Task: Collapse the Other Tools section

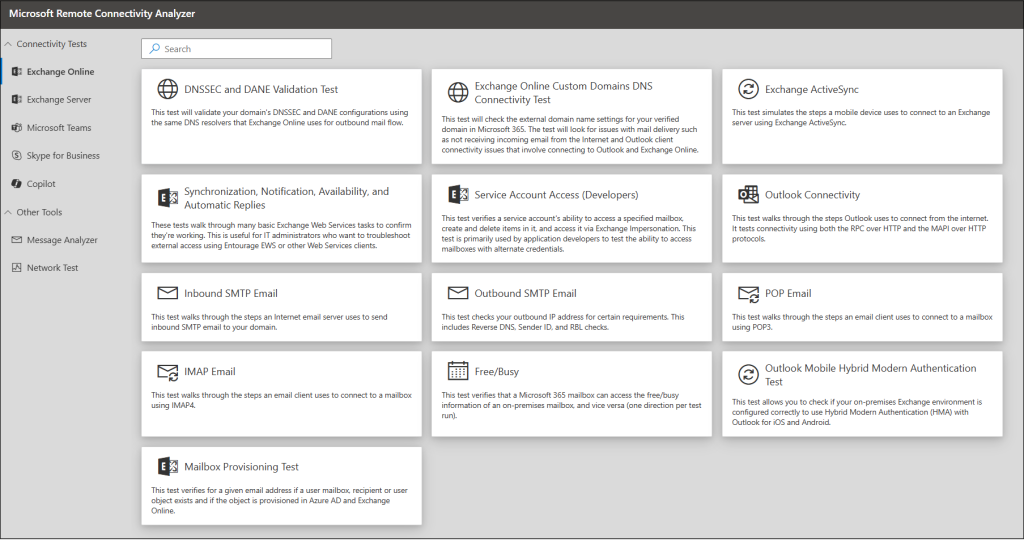Action: (x=8, y=212)
